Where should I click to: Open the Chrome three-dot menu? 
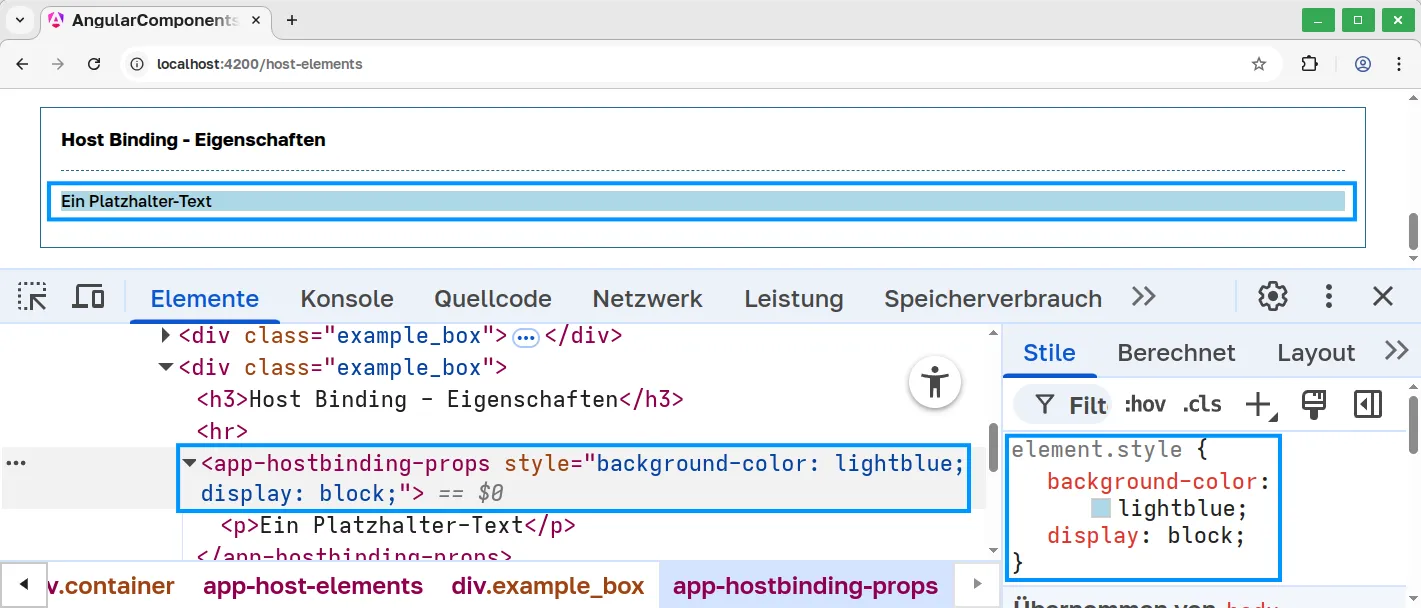(1399, 64)
